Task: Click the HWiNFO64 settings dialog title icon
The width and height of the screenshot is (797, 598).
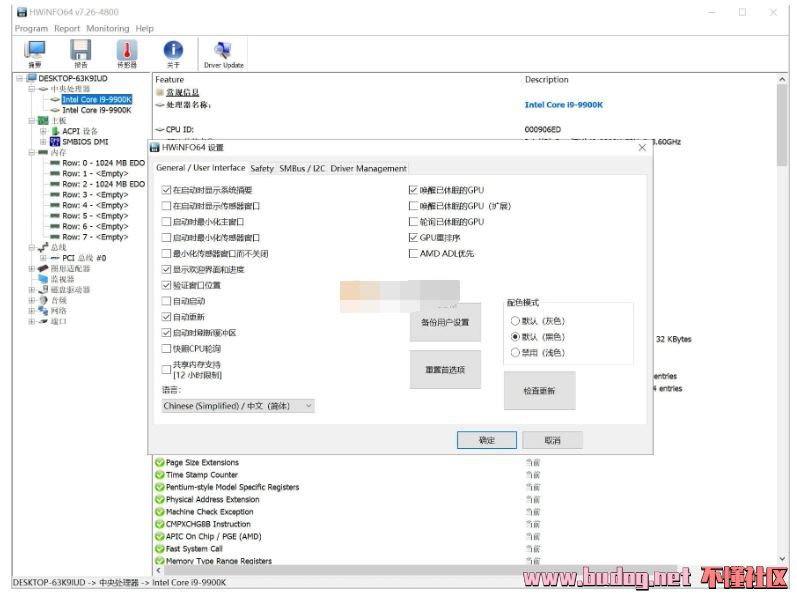Action: pos(155,147)
